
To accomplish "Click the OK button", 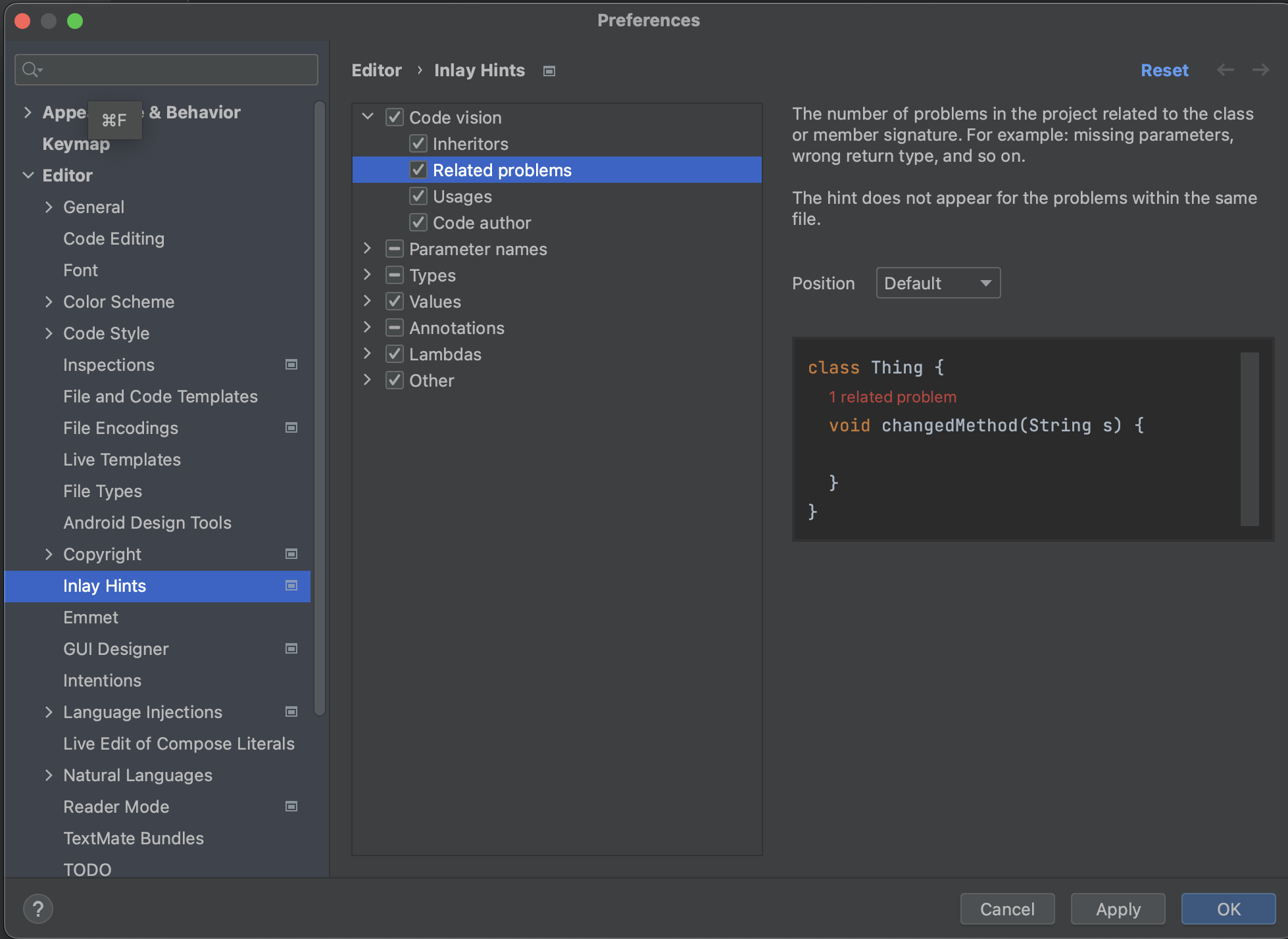I will (x=1228, y=909).
